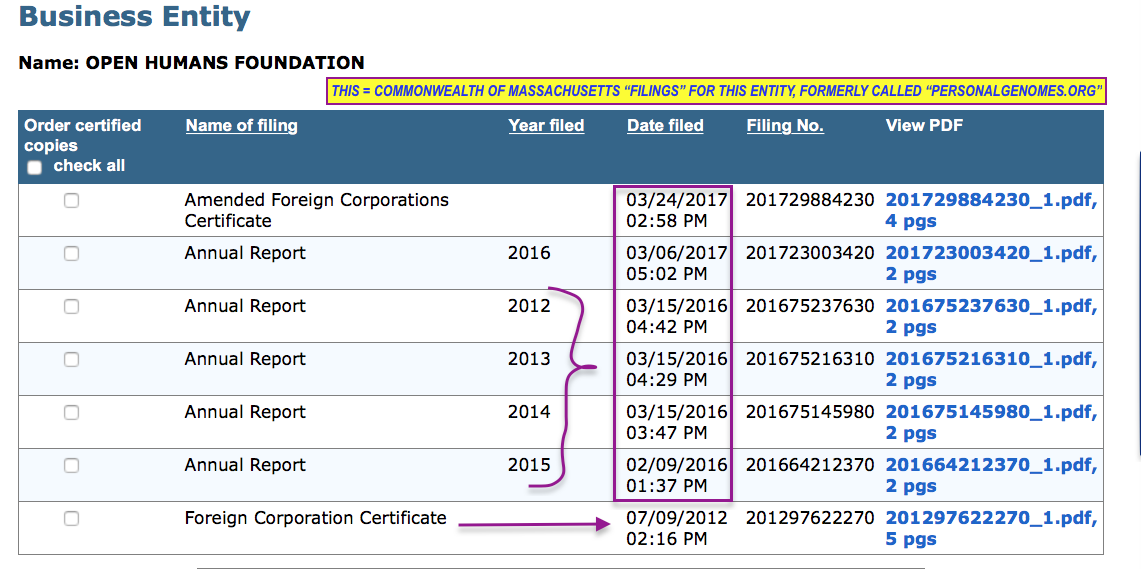Check the 2014 Annual Report row
This screenshot has width=1141, height=569.
71,413
